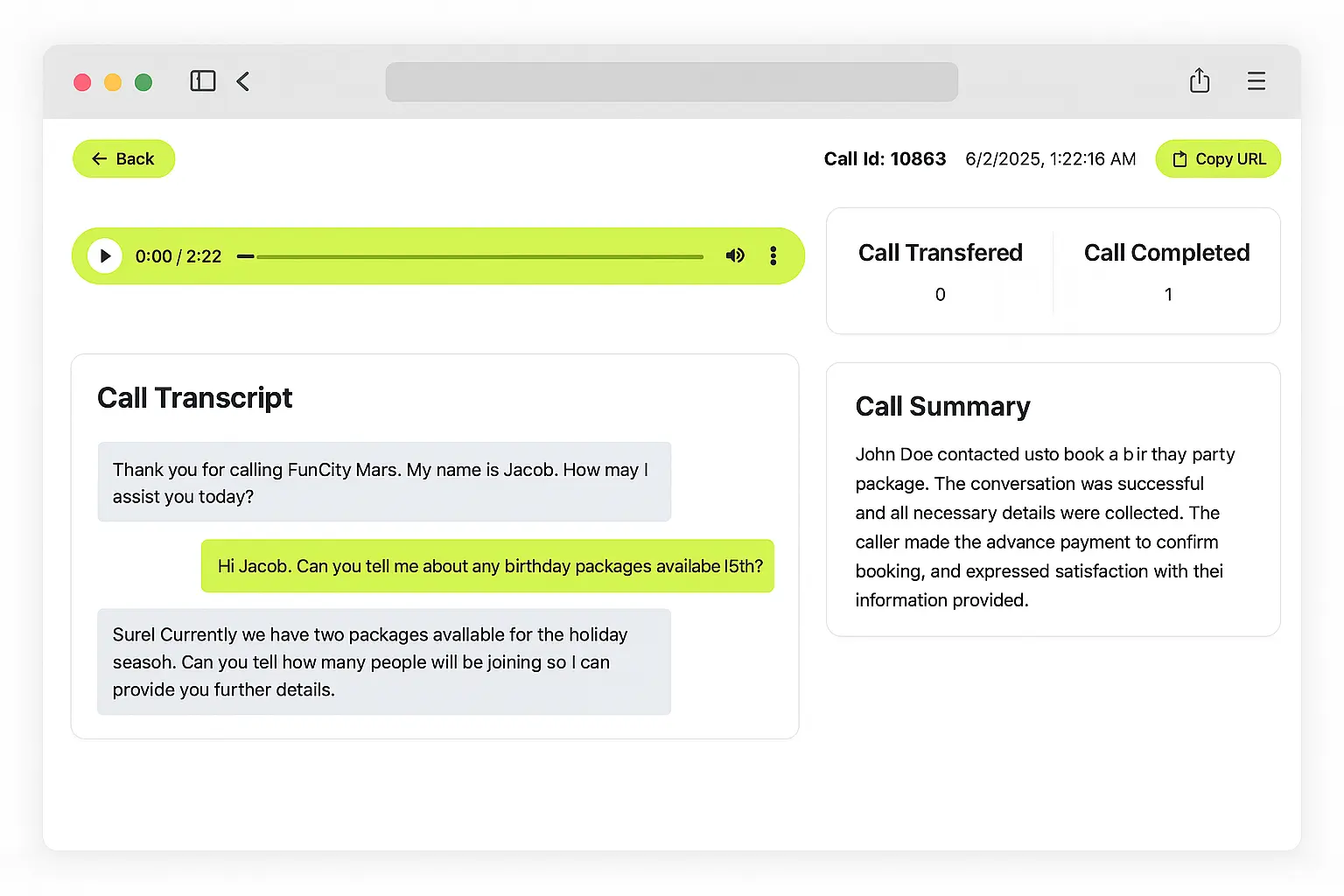Screen dimensions: 1344x896
Task: Click the Call Summary heading
Action: [x=942, y=407]
